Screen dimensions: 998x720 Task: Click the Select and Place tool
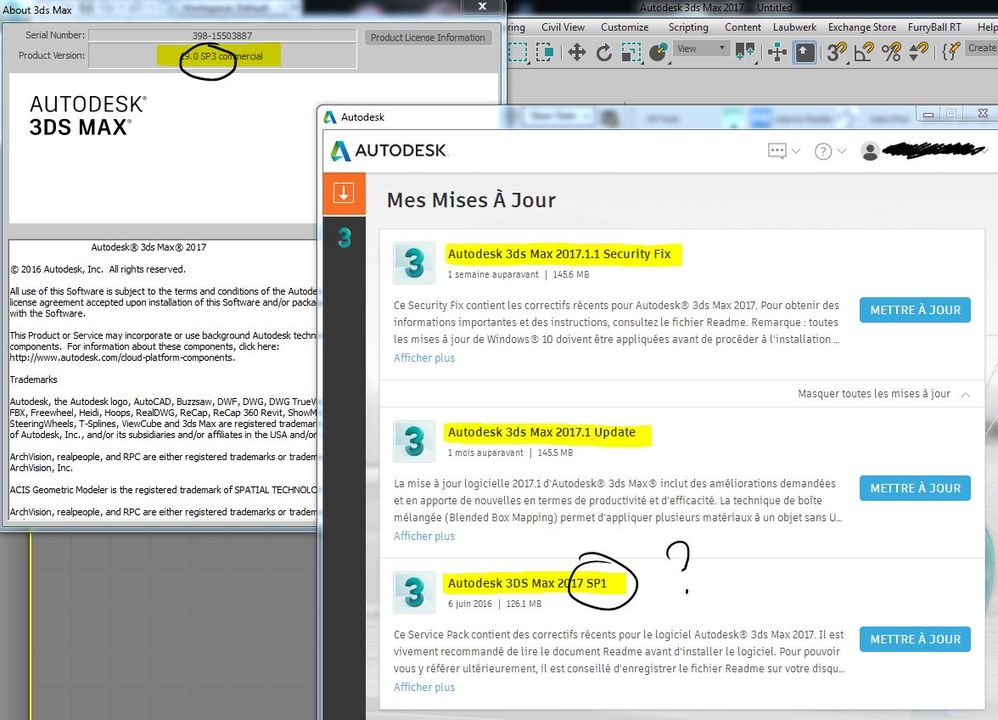(658, 52)
